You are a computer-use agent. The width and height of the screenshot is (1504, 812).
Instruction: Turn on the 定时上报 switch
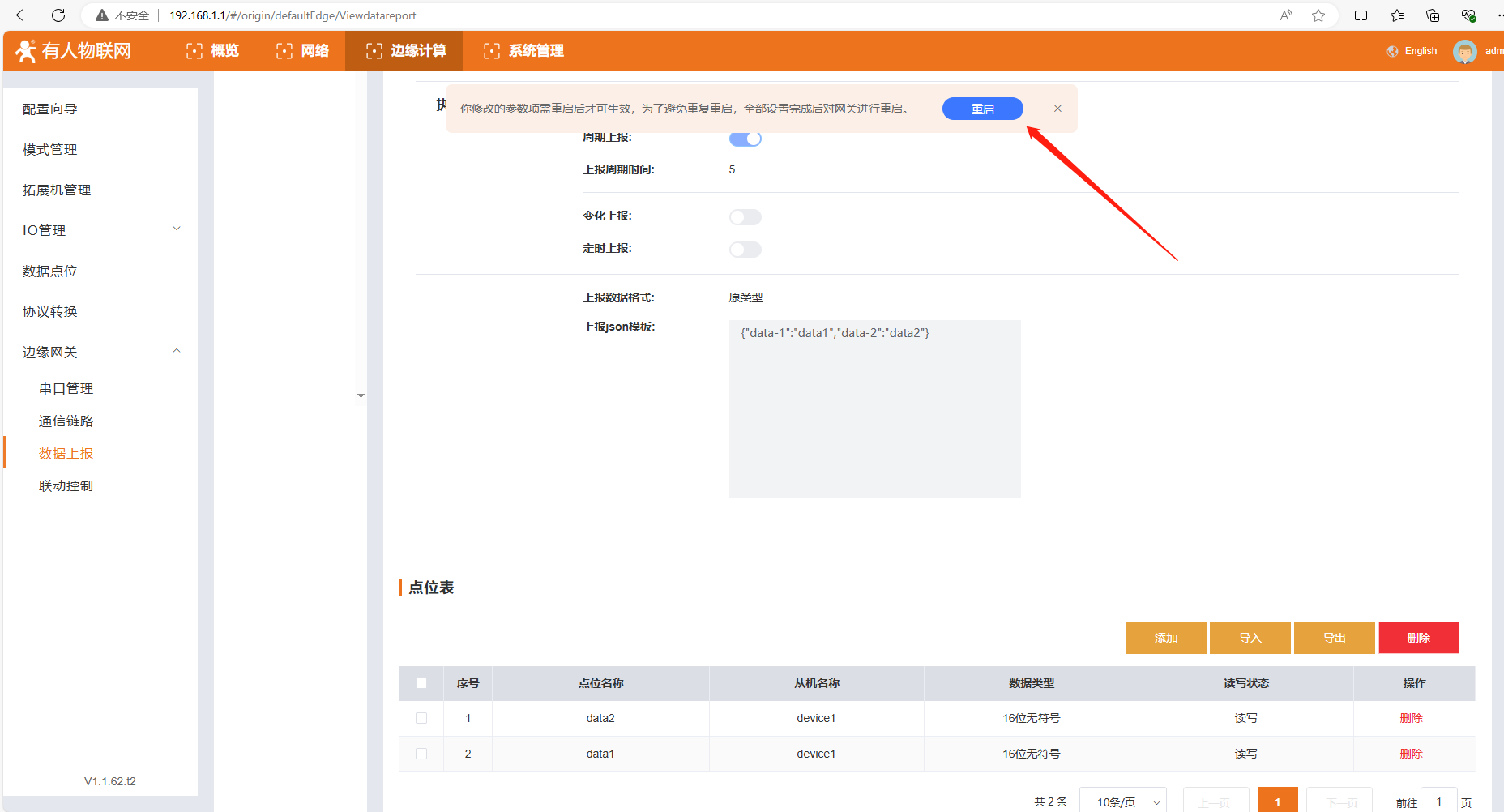pyautogui.click(x=746, y=250)
